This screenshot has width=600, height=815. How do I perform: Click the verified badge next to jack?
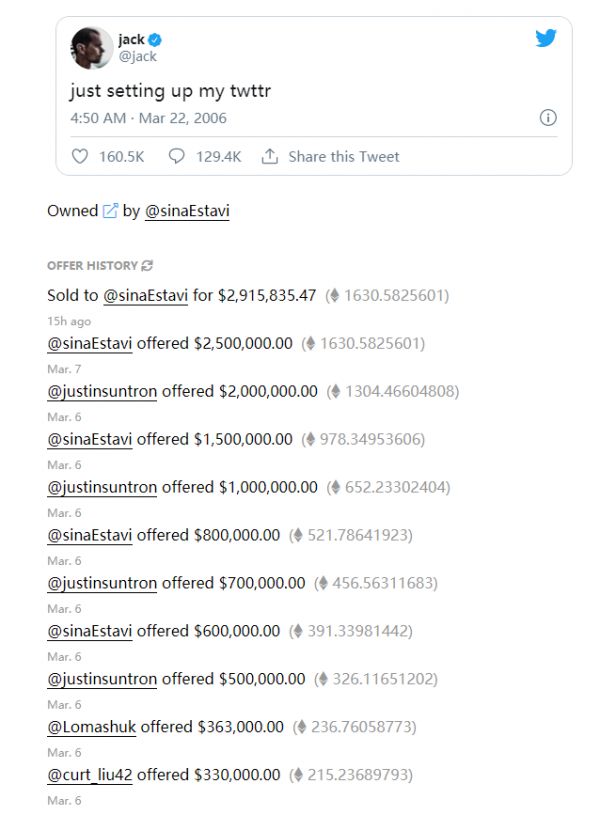click(156, 40)
